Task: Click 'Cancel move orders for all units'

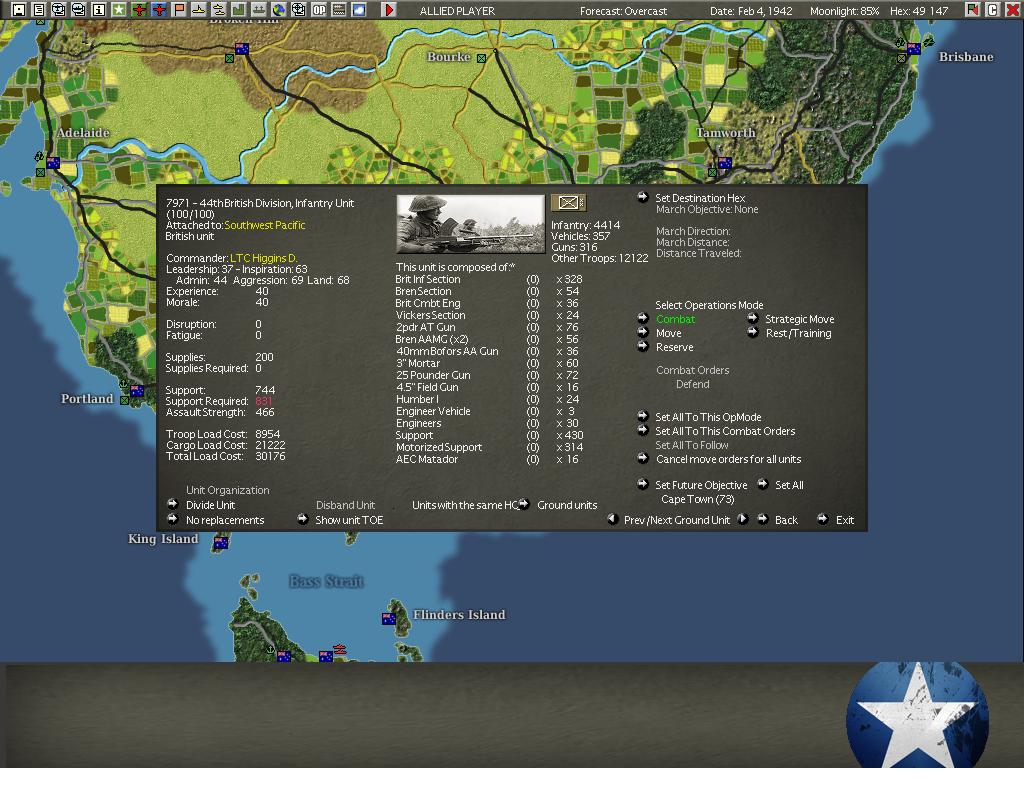Action: coord(728,460)
